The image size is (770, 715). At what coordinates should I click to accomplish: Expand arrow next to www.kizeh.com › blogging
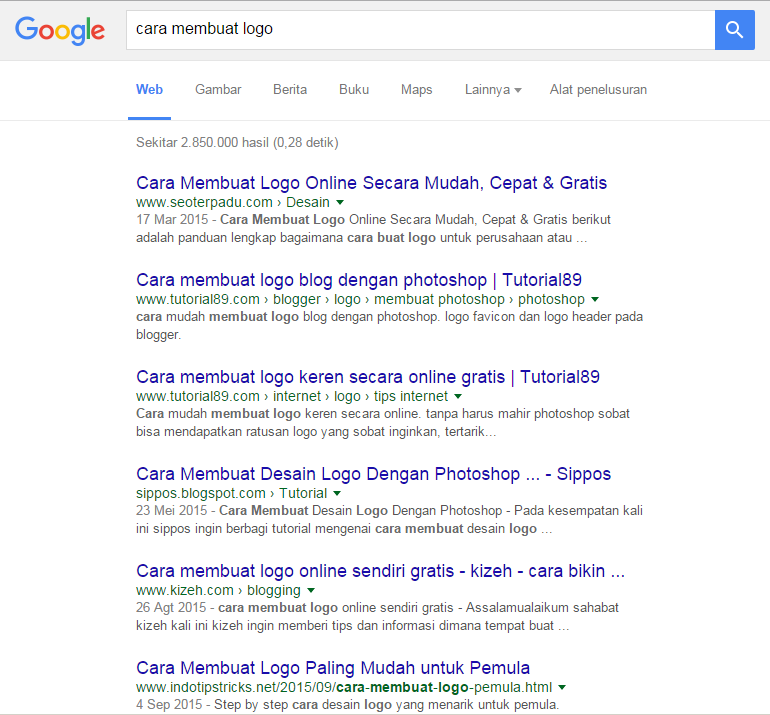tap(311, 590)
